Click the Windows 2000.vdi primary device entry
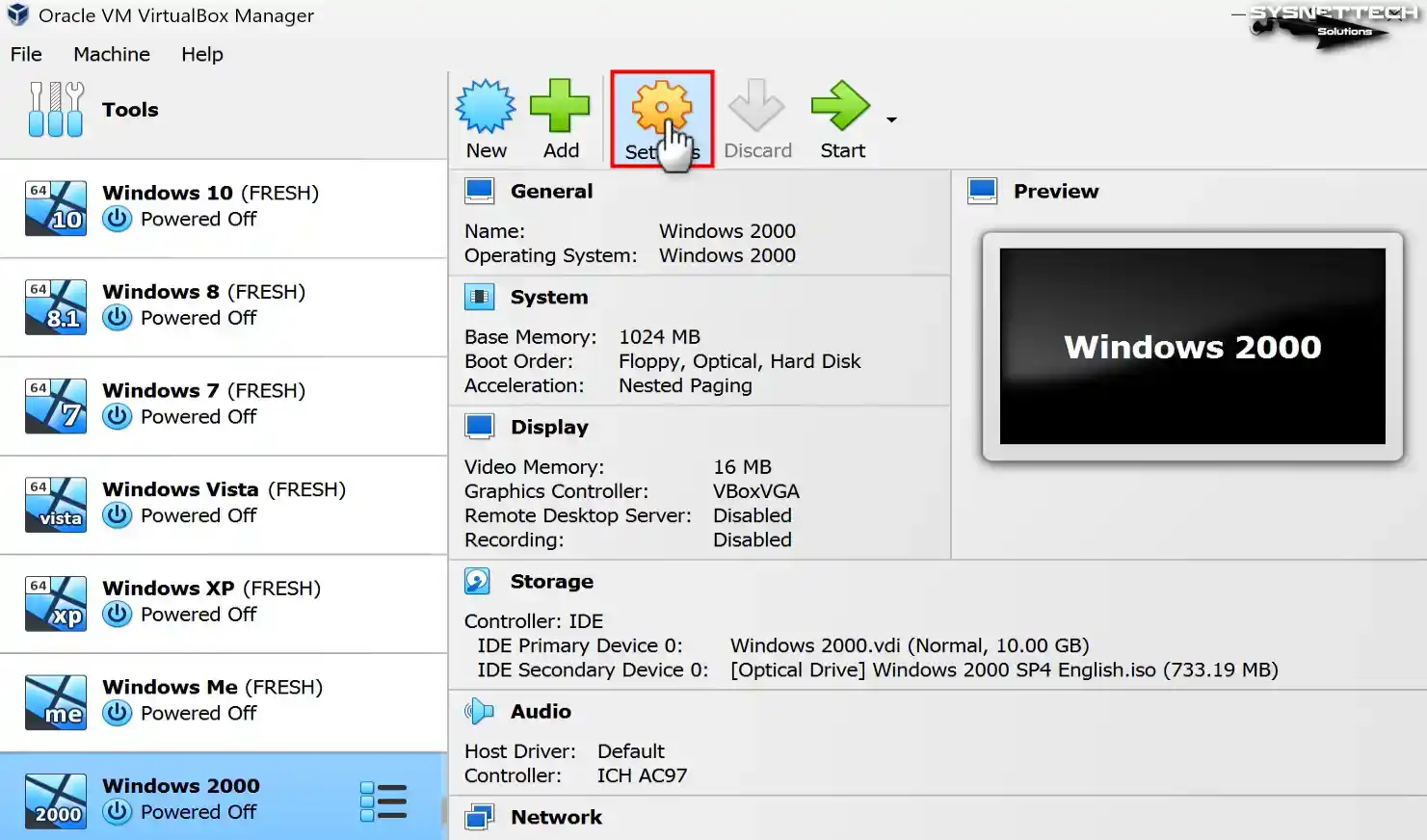The image size is (1427, 840). [x=910, y=645]
